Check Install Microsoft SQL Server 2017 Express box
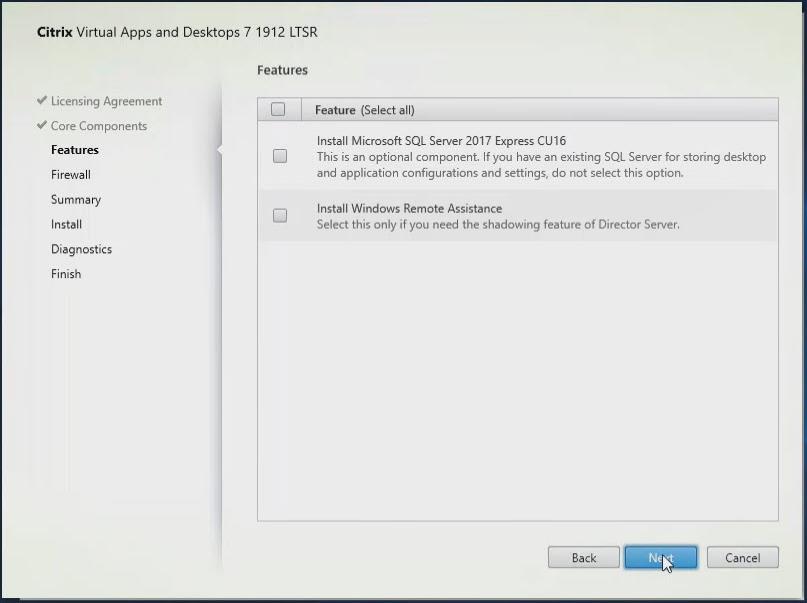 [x=280, y=156]
